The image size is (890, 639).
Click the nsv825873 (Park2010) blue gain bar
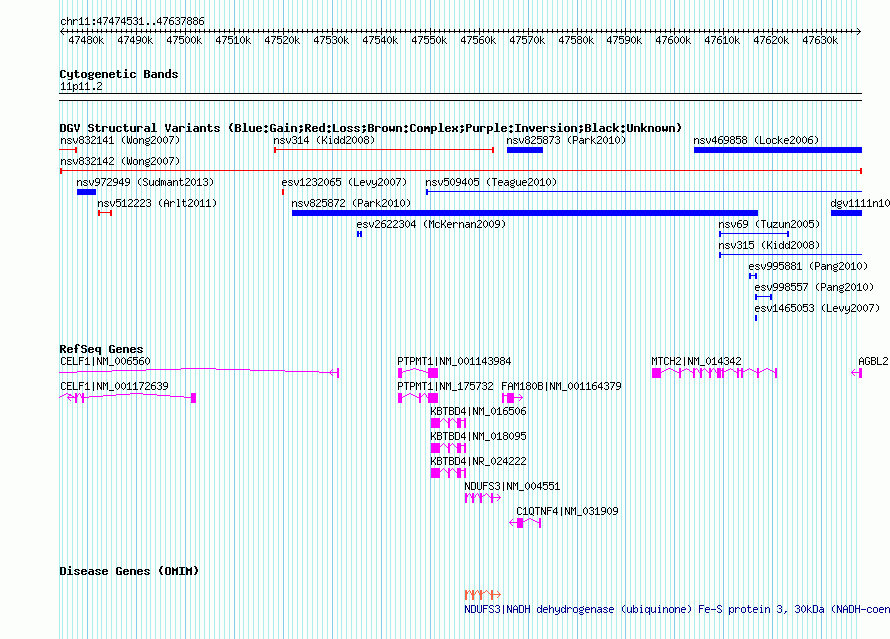[524, 150]
